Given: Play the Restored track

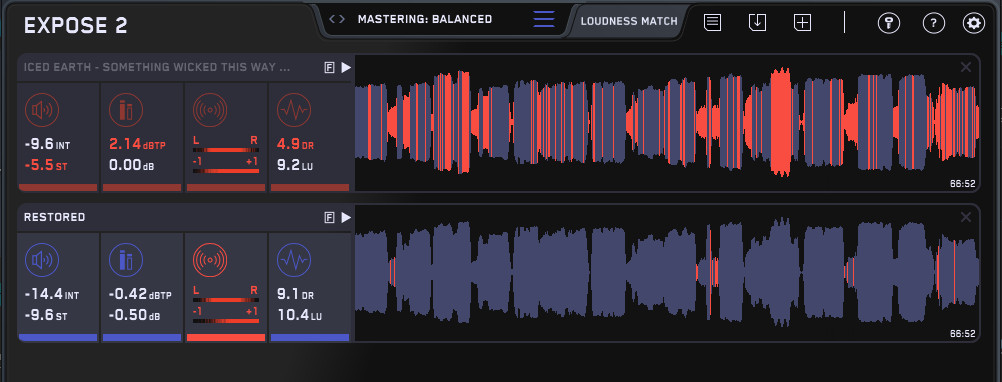Looking at the screenshot, I should coord(346,218).
